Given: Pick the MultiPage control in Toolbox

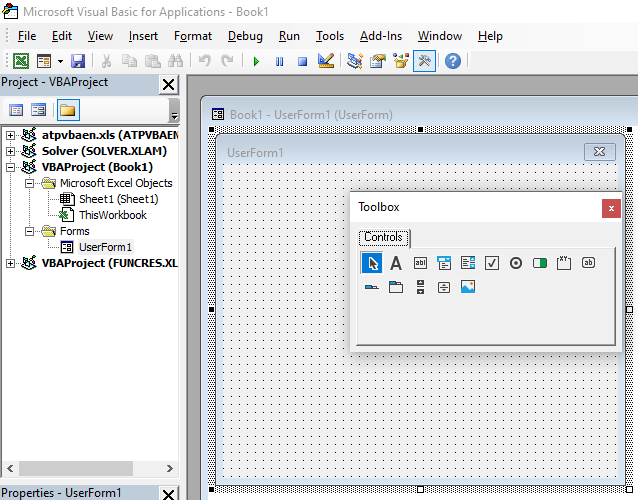Looking at the screenshot, I should pyautogui.click(x=396, y=287).
